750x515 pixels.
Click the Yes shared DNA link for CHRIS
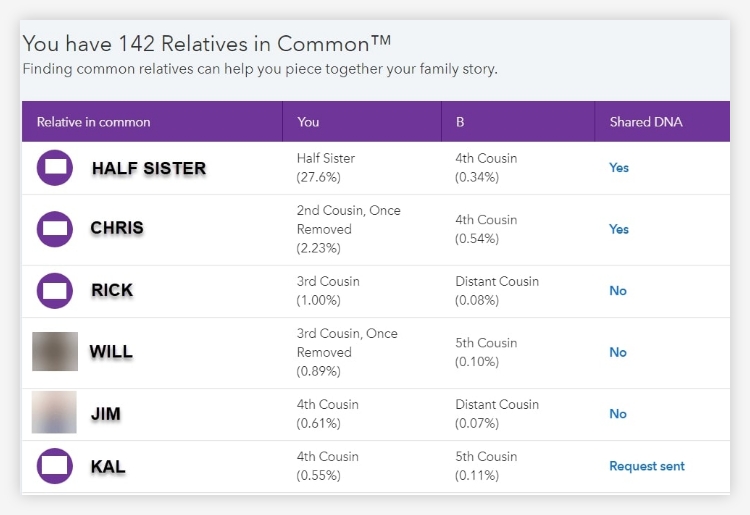(x=619, y=229)
